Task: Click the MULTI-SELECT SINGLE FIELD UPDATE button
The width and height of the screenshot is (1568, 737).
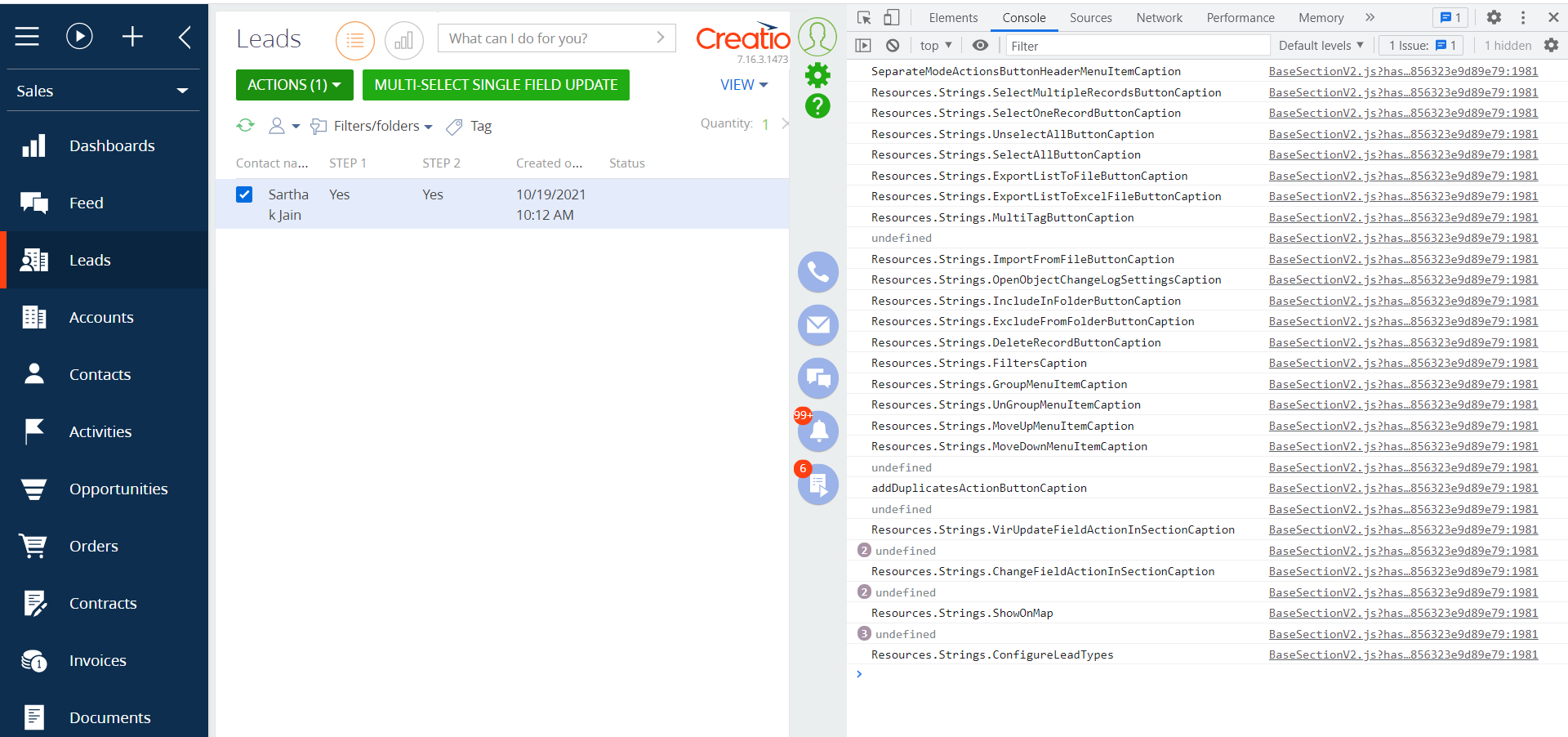Action: click(496, 85)
